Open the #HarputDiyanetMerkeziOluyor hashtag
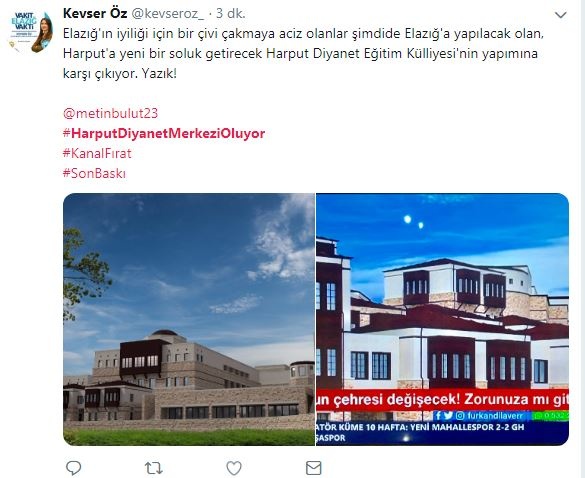The width and height of the screenshot is (585, 478). point(164,133)
